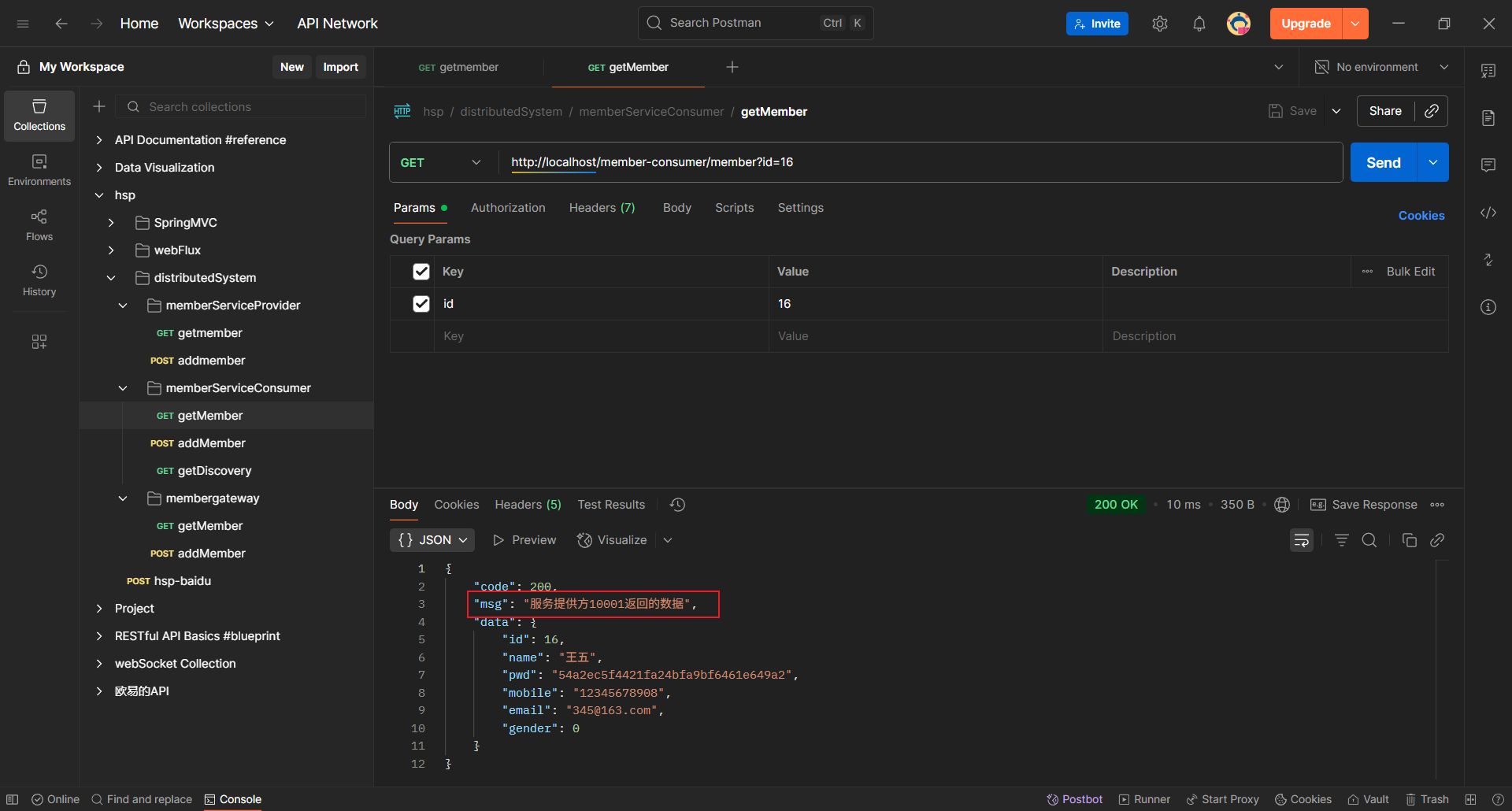
Task: Open the History sidebar panel
Action: pyautogui.click(x=39, y=280)
